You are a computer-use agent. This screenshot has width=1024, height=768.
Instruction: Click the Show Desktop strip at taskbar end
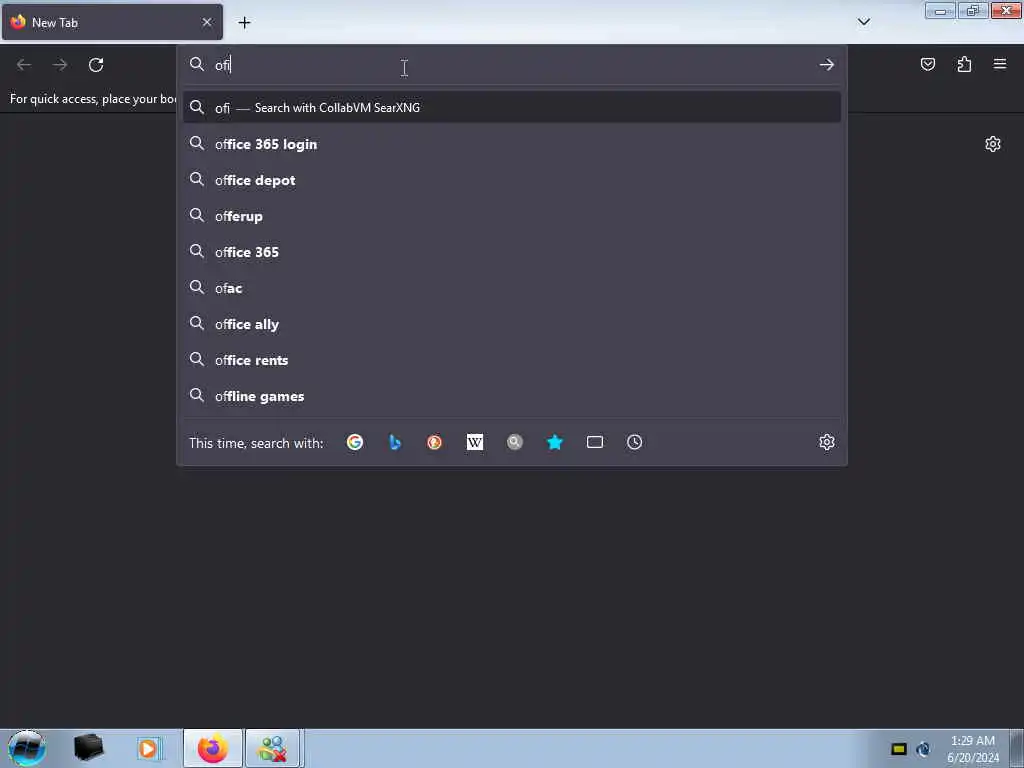coord(1017,748)
